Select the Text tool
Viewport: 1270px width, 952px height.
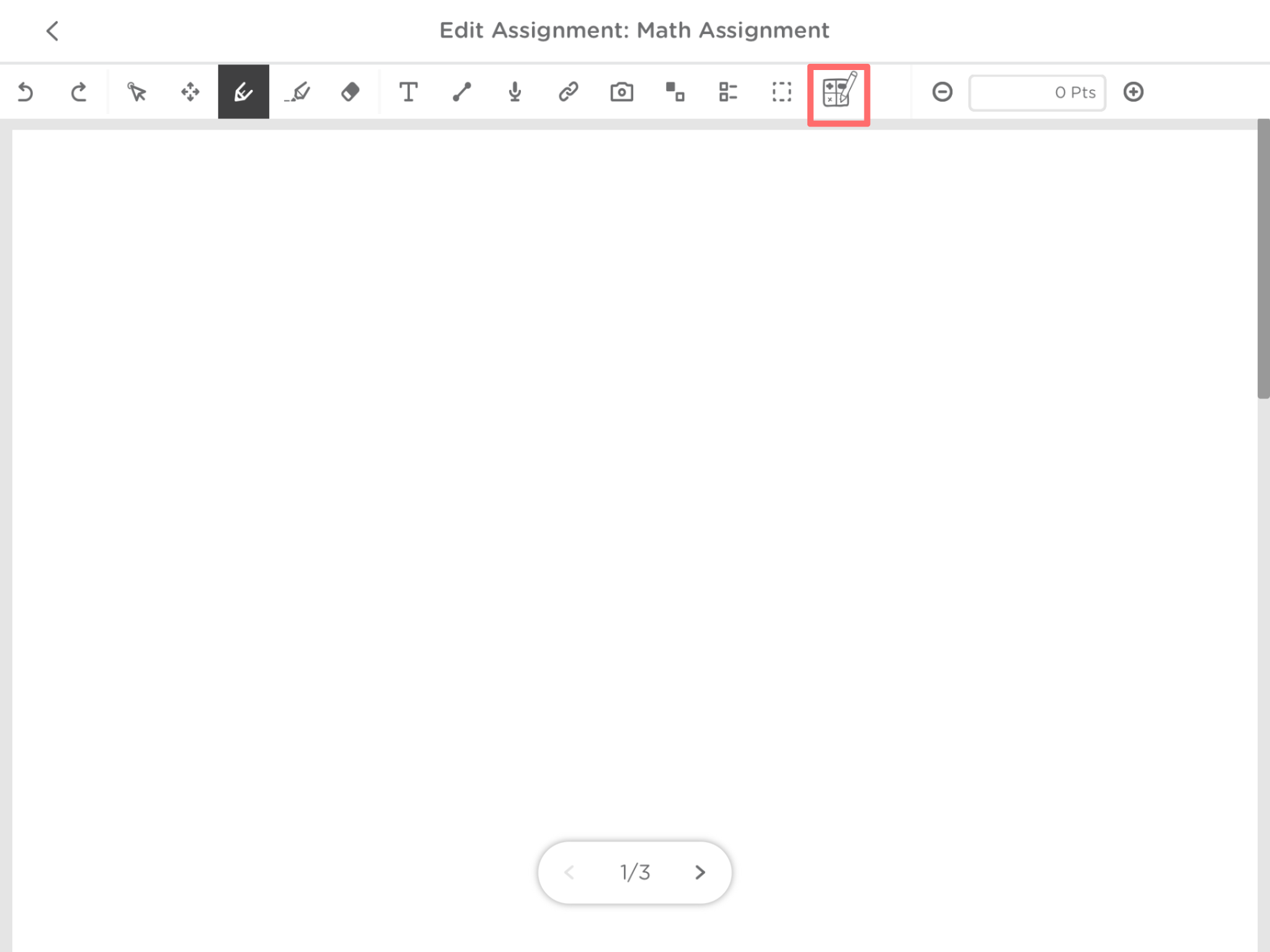coord(408,92)
